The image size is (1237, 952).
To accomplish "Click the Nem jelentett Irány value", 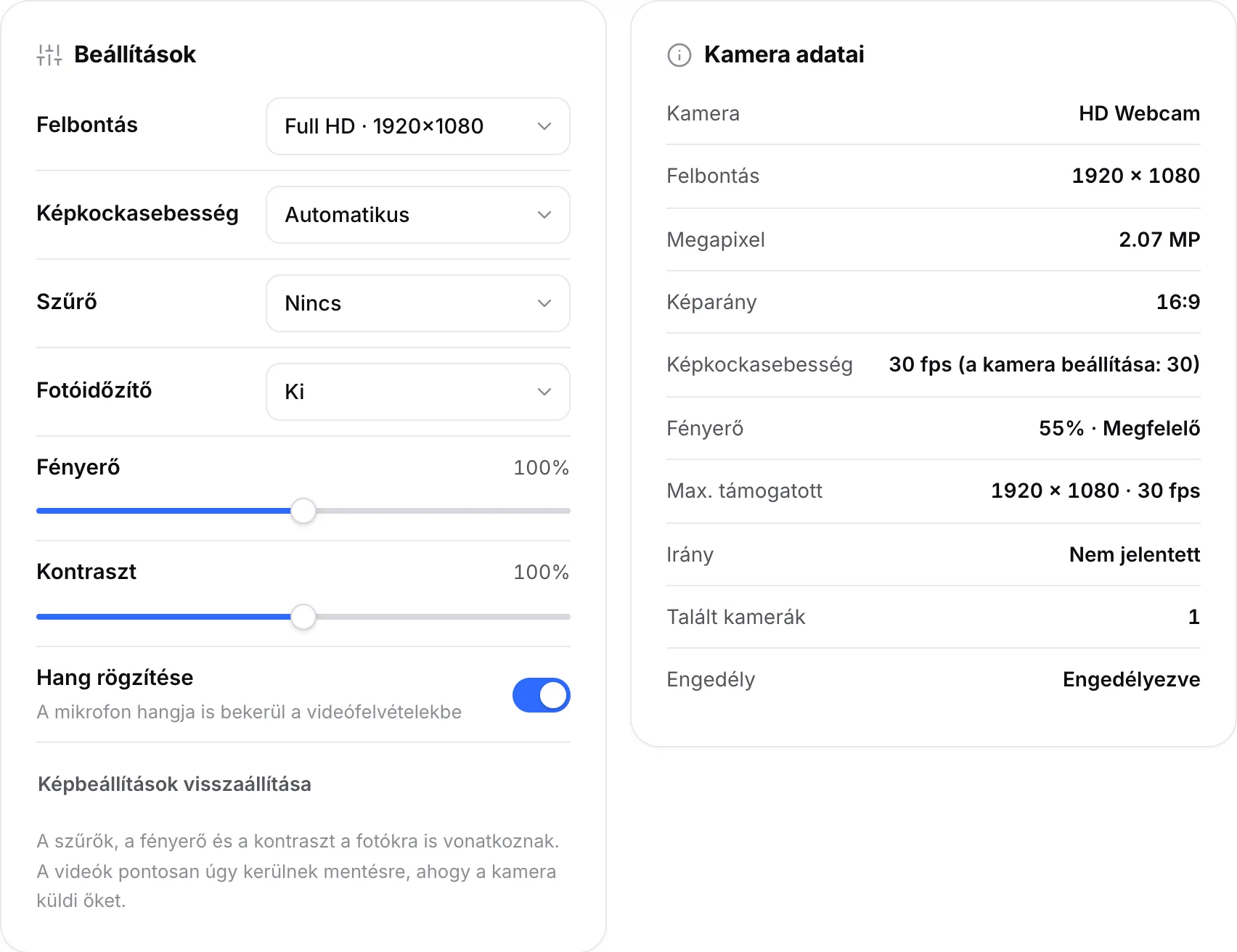I will click(1135, 554).
